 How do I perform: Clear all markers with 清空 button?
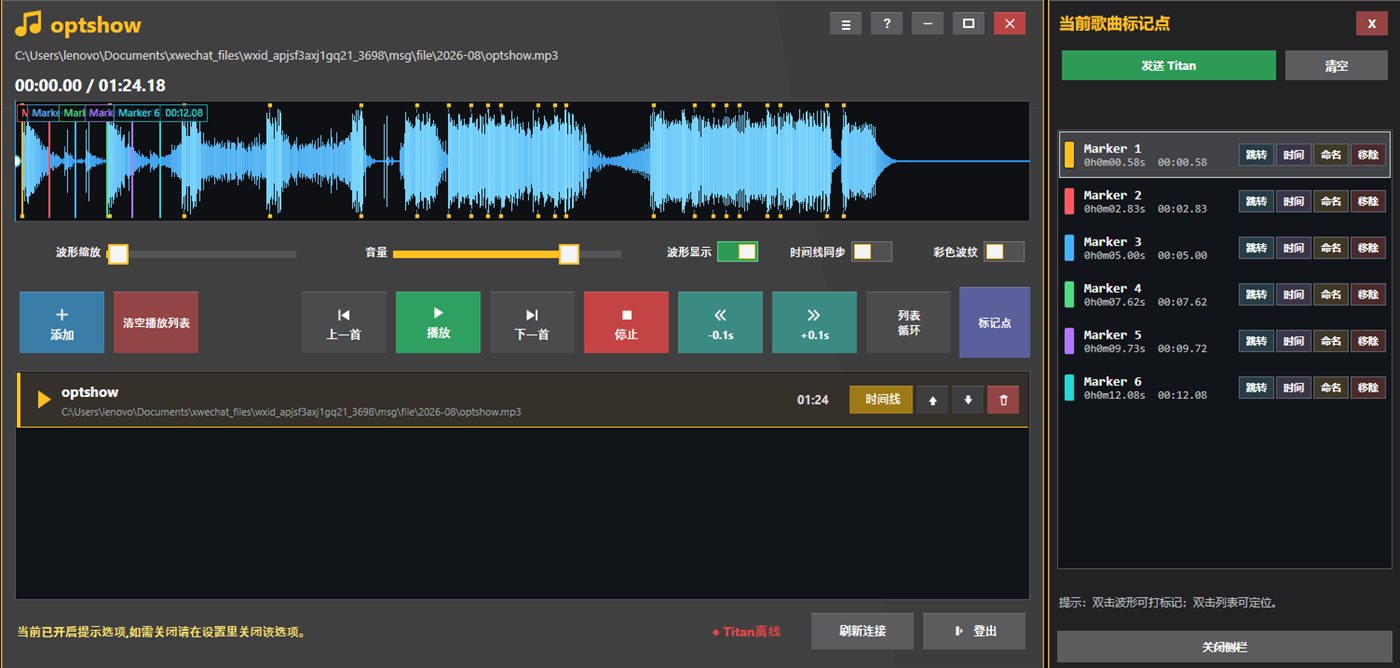click(x=1336, y=65)
